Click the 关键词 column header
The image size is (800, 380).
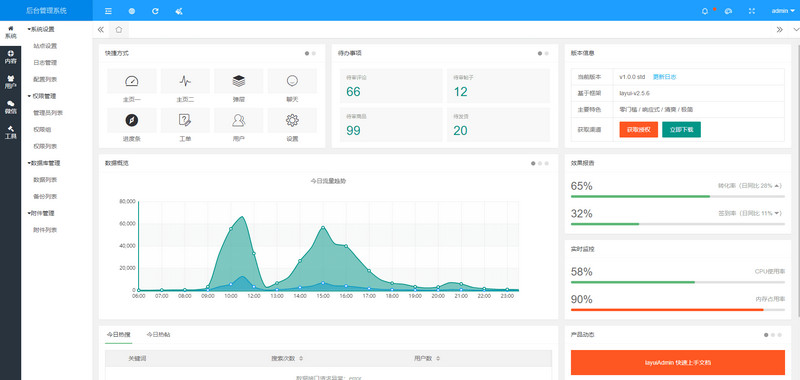coord(137,359)
